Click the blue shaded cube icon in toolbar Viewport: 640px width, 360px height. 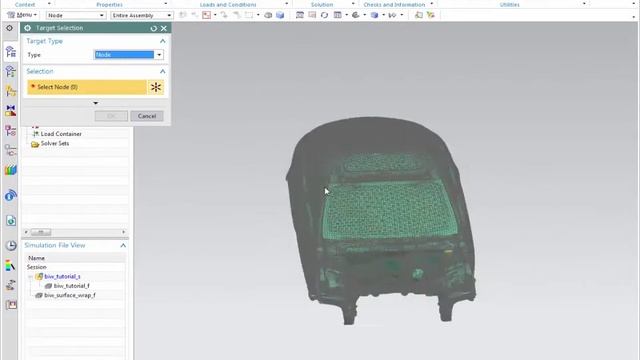tap(280, 15)
